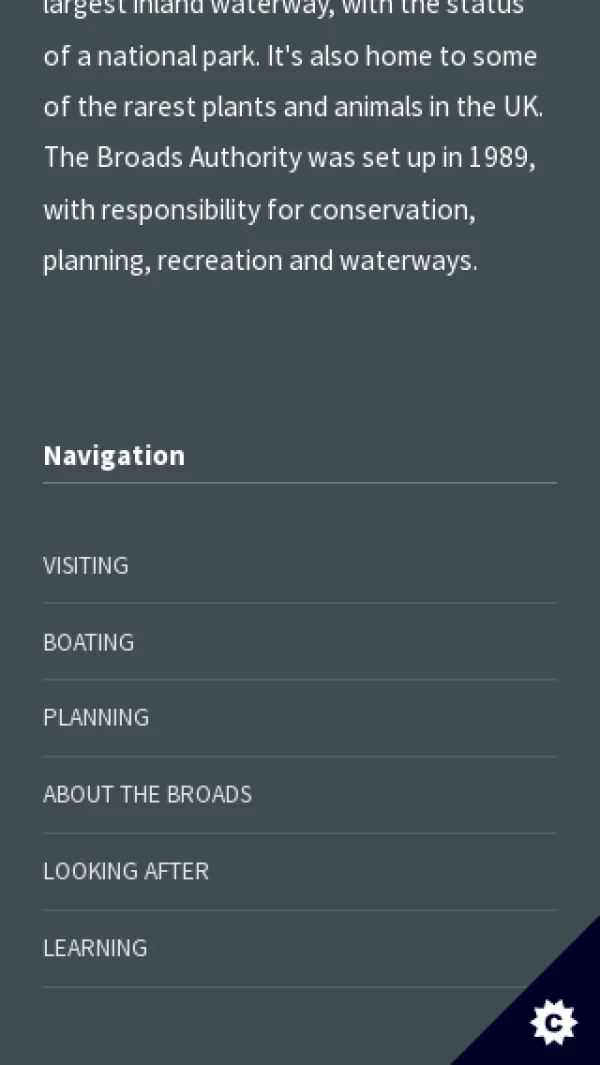Visit the LEARNING navigation link

pyautogui.click(x=95, y=948)
